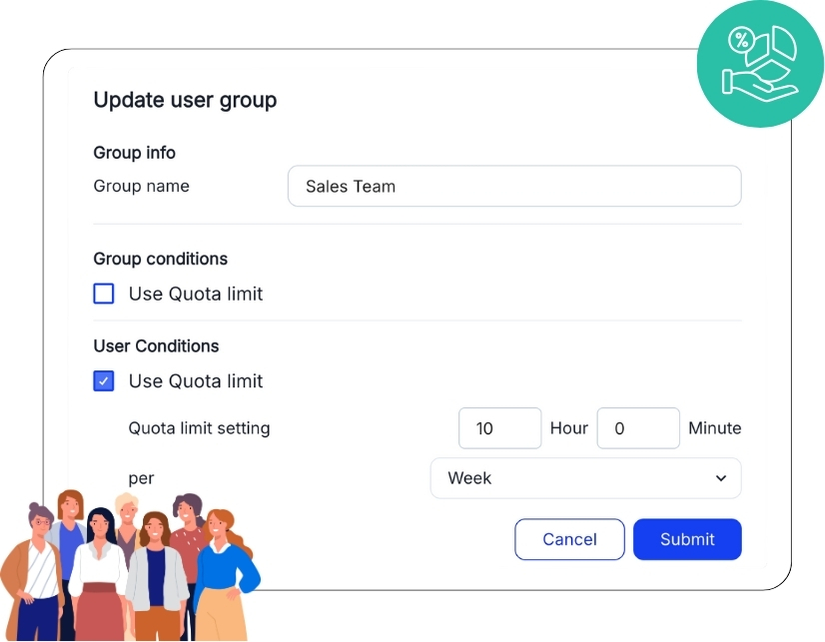Click the Group name label text

tap(141, 186)
